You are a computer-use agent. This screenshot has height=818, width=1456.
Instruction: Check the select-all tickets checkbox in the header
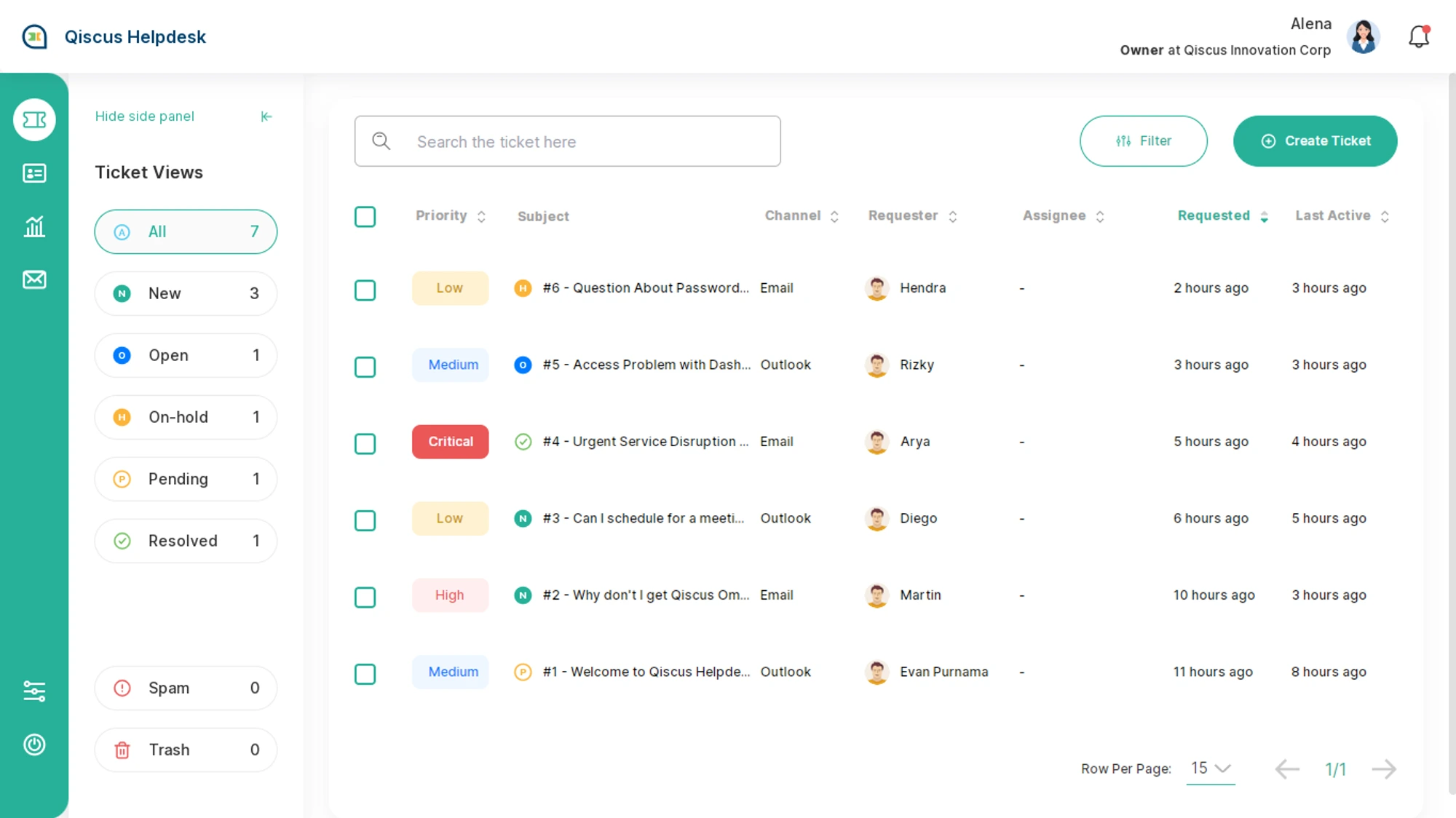[x=365, y=217]
